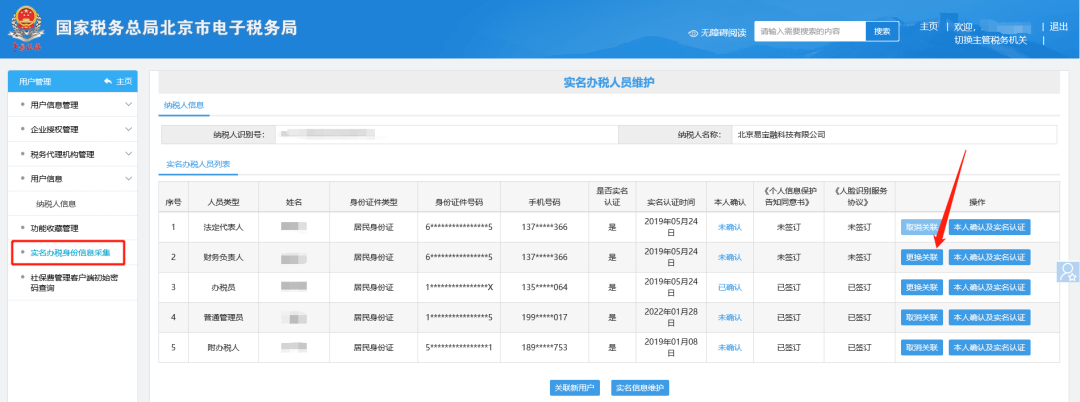Image resolution: width=1080 pixels, height=402 pixels.
Task: Return via sidebar 主页 back arrow
Action: (118, 81)
